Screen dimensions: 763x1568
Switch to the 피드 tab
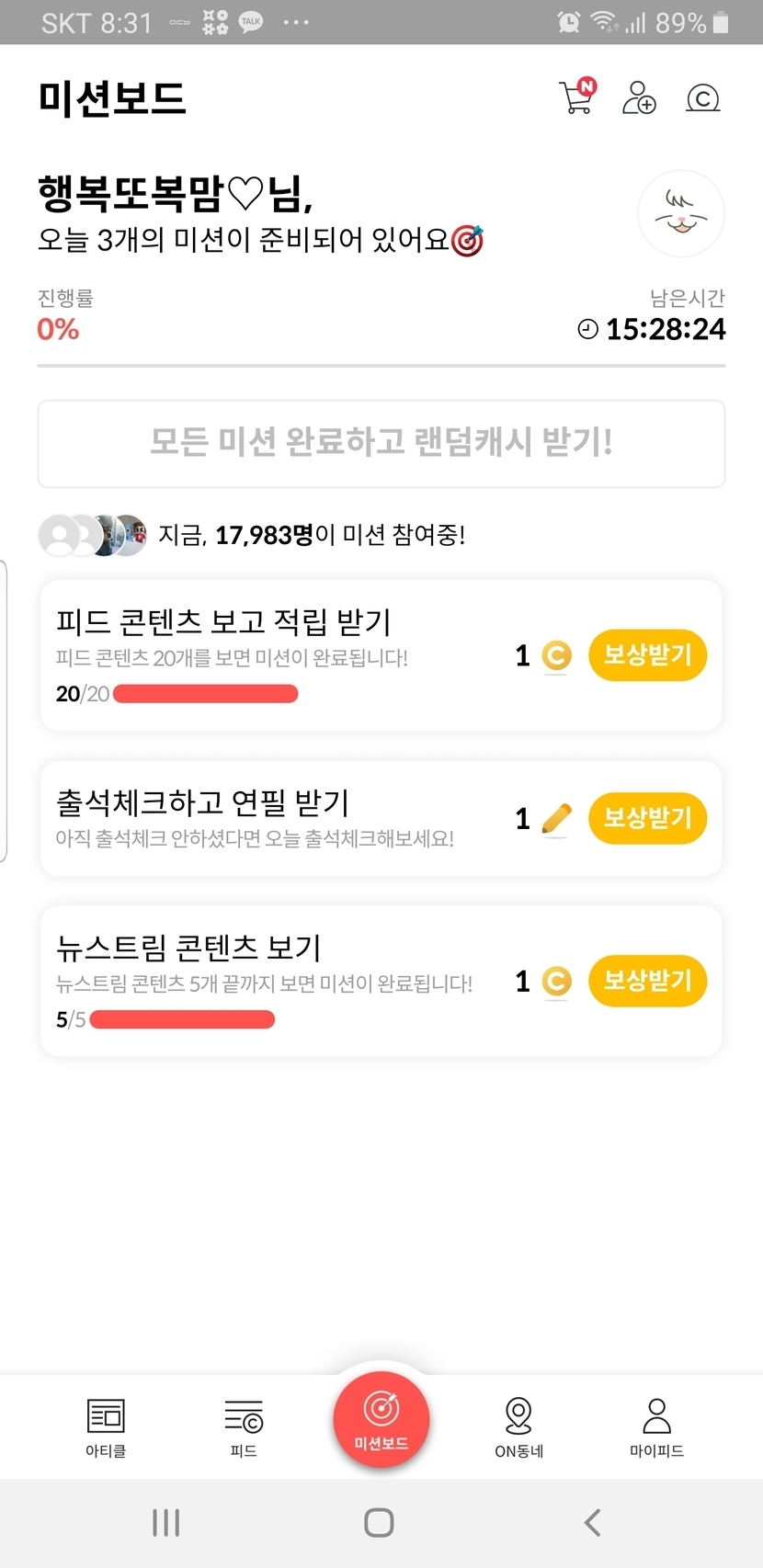[x=244, y=1426]
